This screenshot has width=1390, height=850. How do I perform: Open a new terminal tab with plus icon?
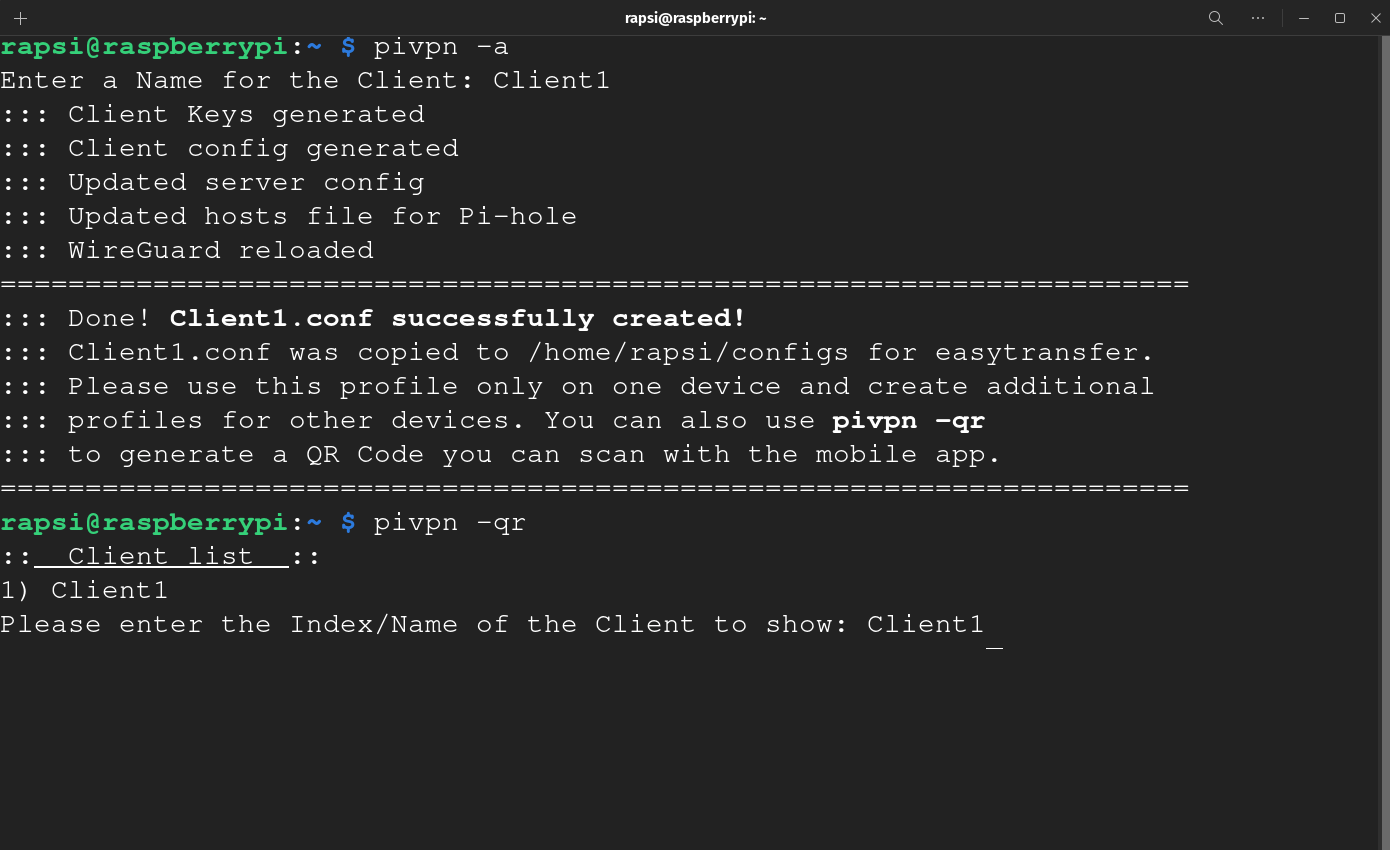coord(20,18)
